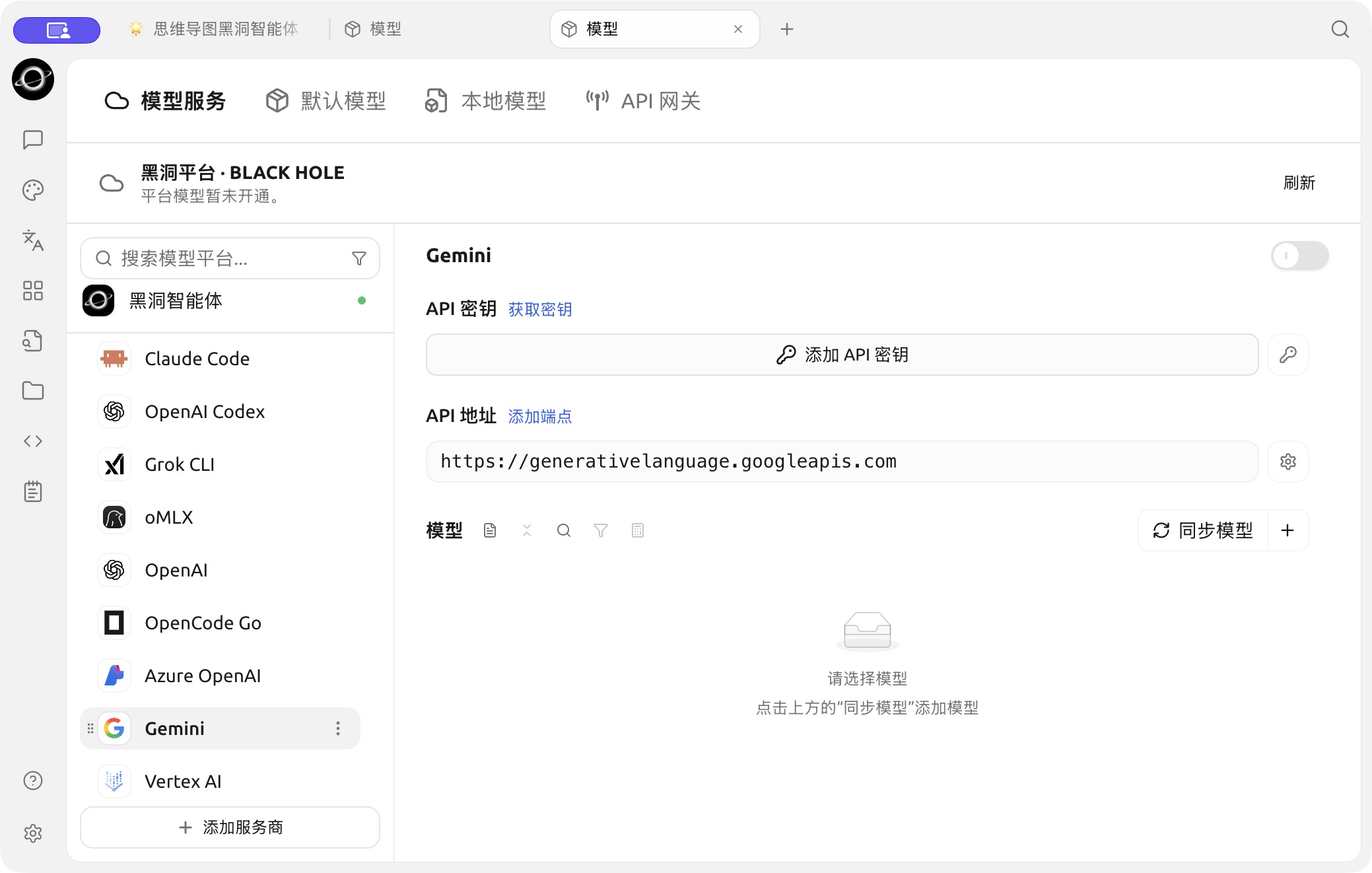Click the black hole avatar in sidebar
Viewport: 1372px width, 873px height.
point(33,79)
